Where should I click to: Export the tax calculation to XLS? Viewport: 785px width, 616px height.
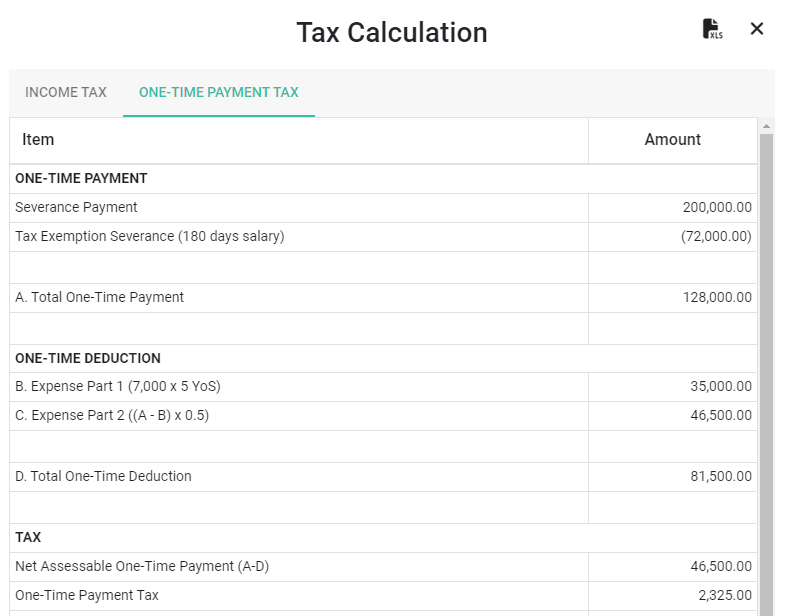click(712, 29)
